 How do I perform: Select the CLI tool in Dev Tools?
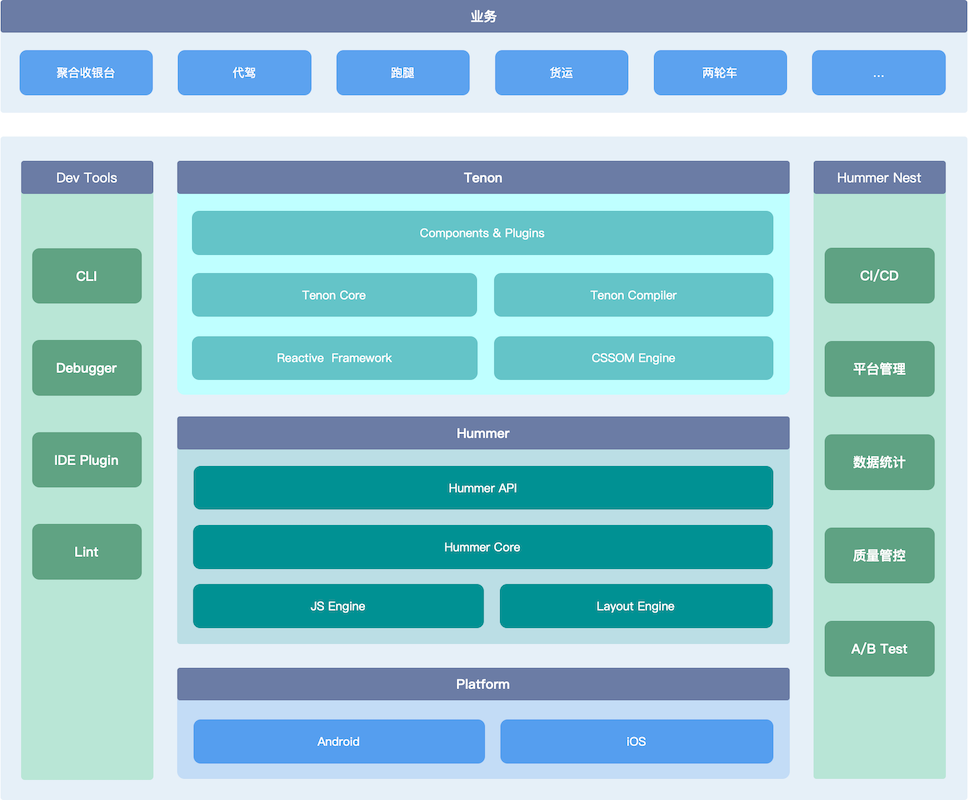[x=86, y=275]
